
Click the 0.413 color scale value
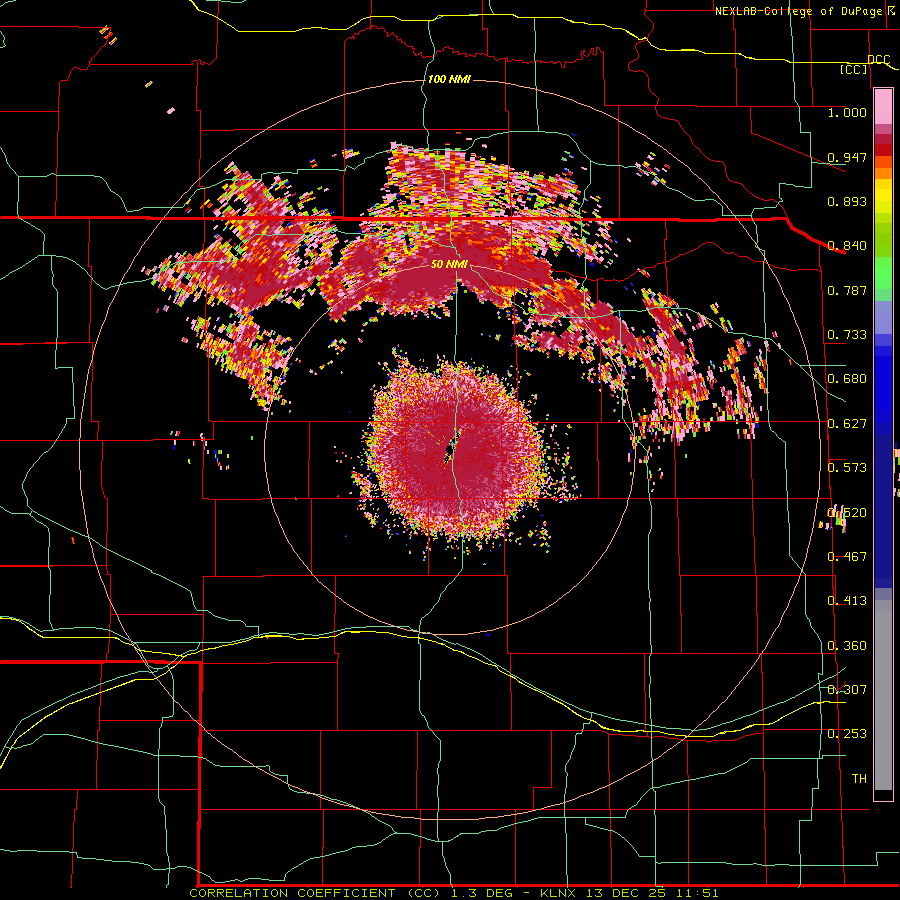847,601
